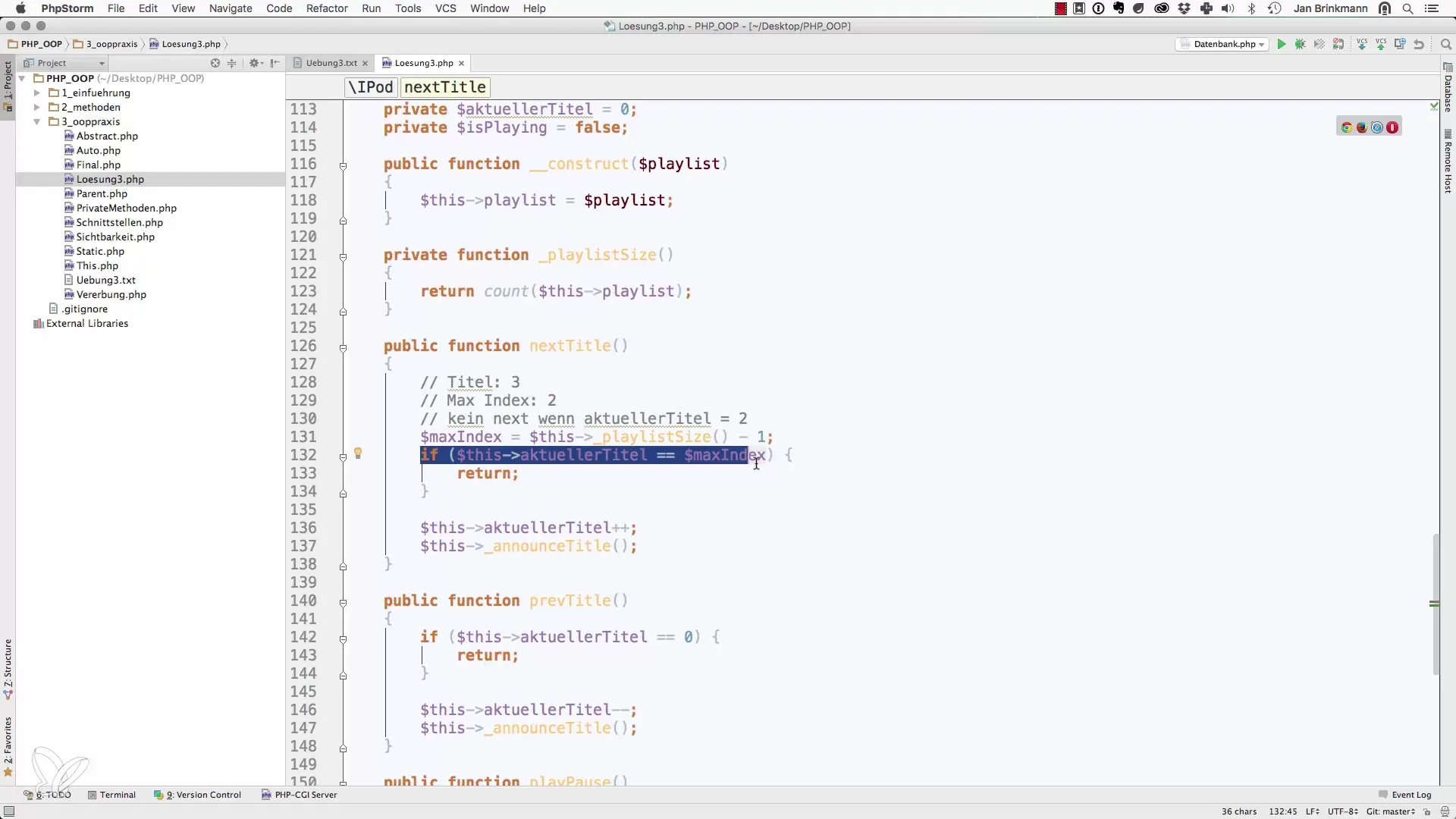1456x819 pixels.
Task: Toggle the 1: Project side panel tab
Action: (8, 86)
